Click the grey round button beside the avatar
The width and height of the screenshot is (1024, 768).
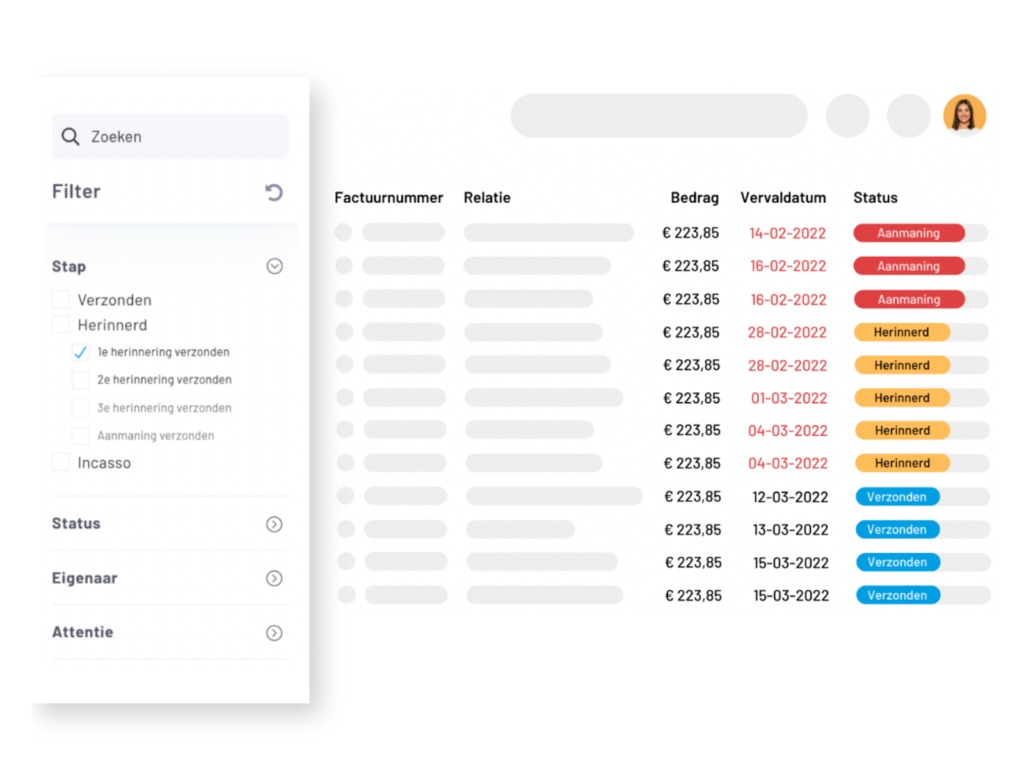[908, 116]
